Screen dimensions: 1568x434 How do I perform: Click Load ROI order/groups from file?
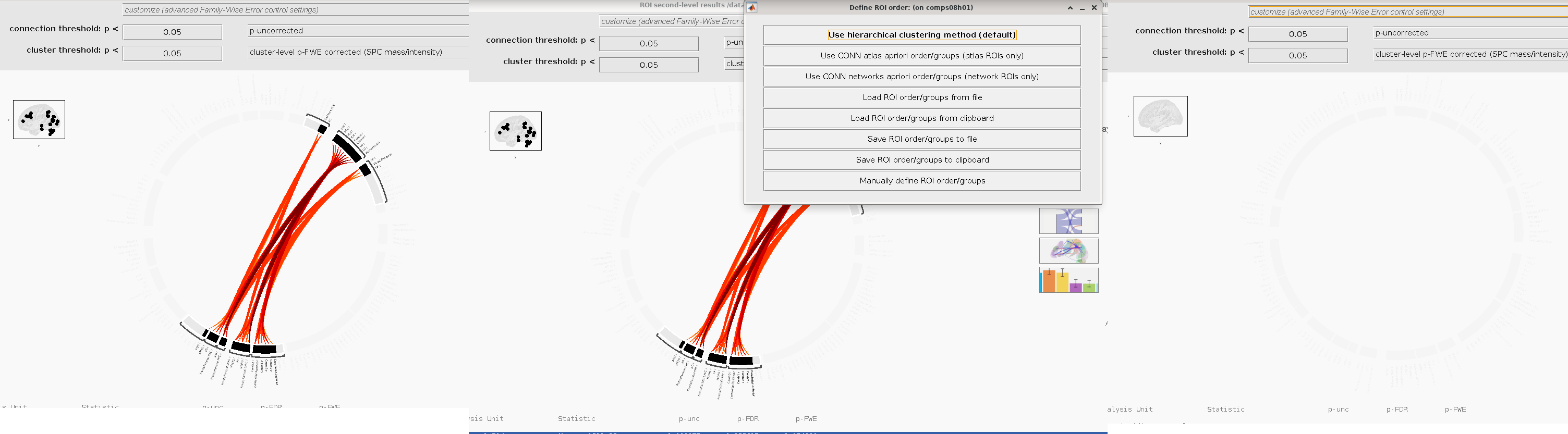point(921,97)
